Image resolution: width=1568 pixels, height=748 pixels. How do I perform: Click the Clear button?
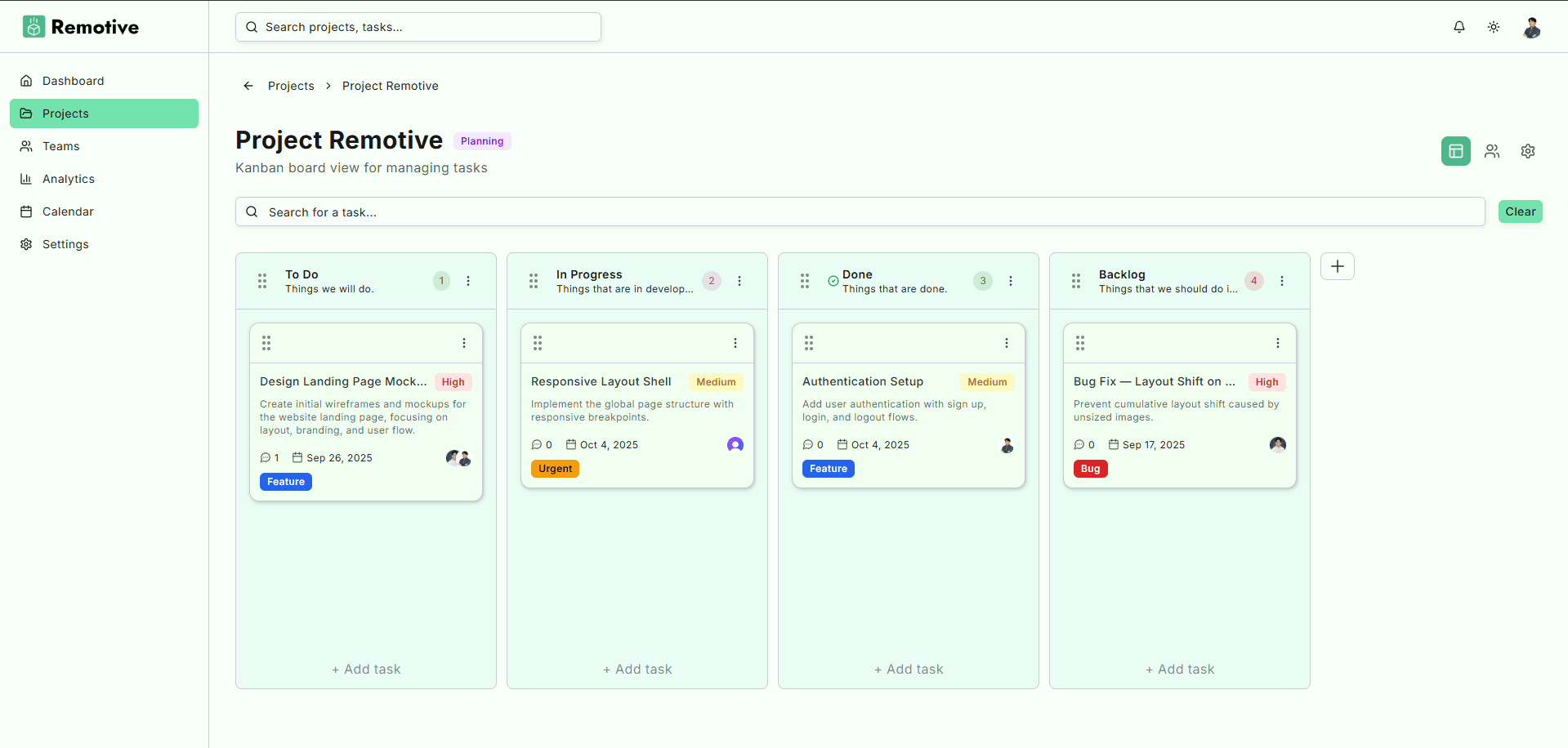click(x=1520, y=211)
